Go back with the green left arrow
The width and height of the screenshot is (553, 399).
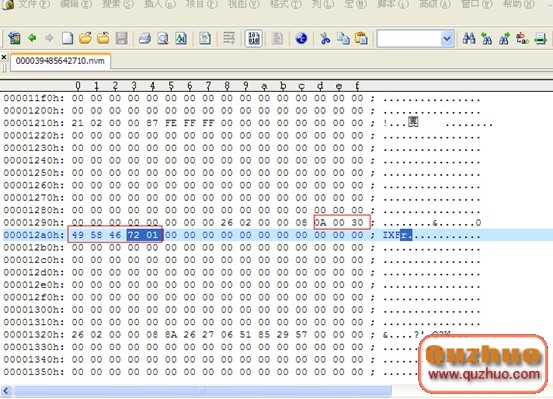click(x=32, y=38)
